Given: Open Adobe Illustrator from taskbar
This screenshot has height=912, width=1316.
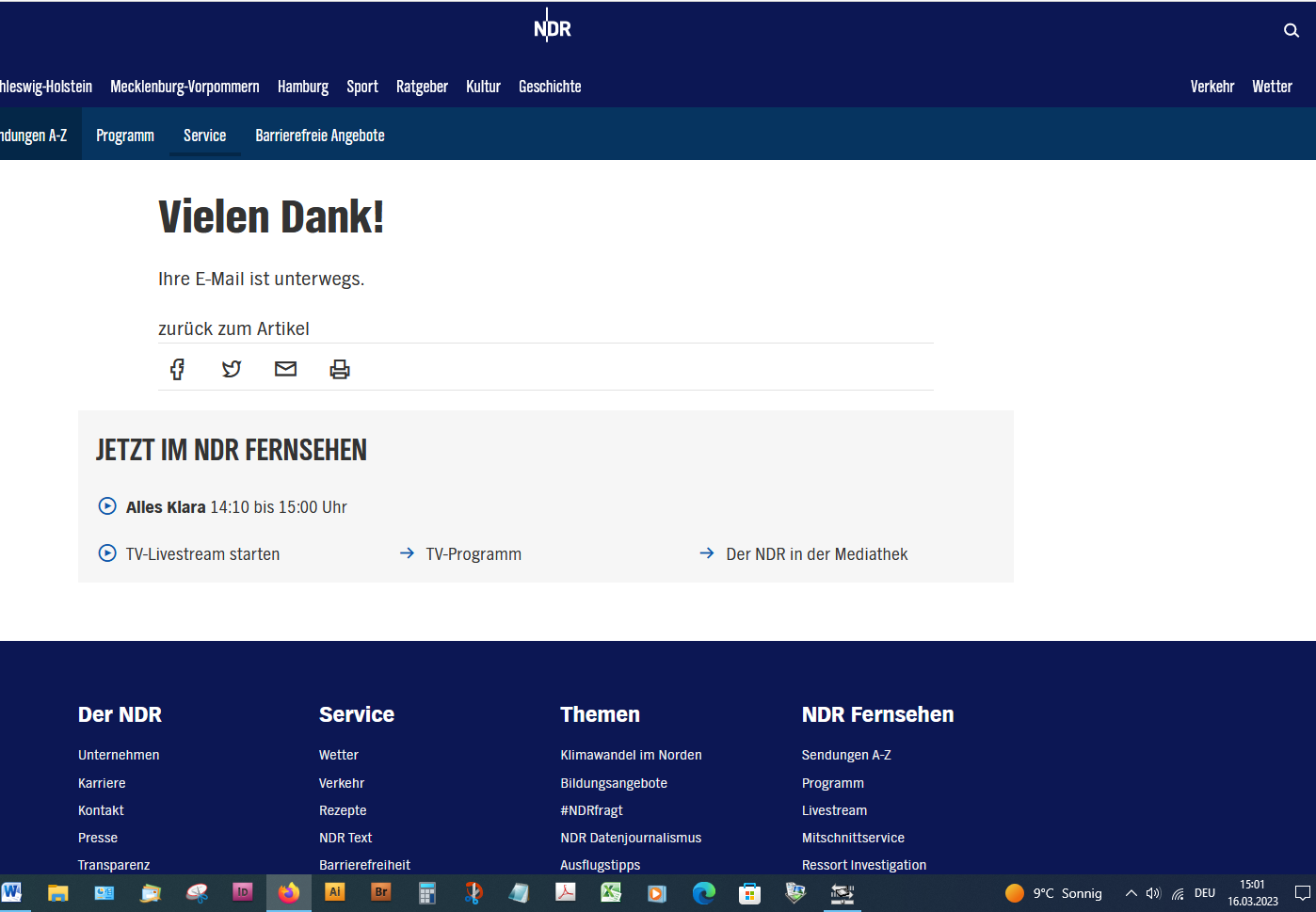Looking at the screenshot, I should (334, 892).
